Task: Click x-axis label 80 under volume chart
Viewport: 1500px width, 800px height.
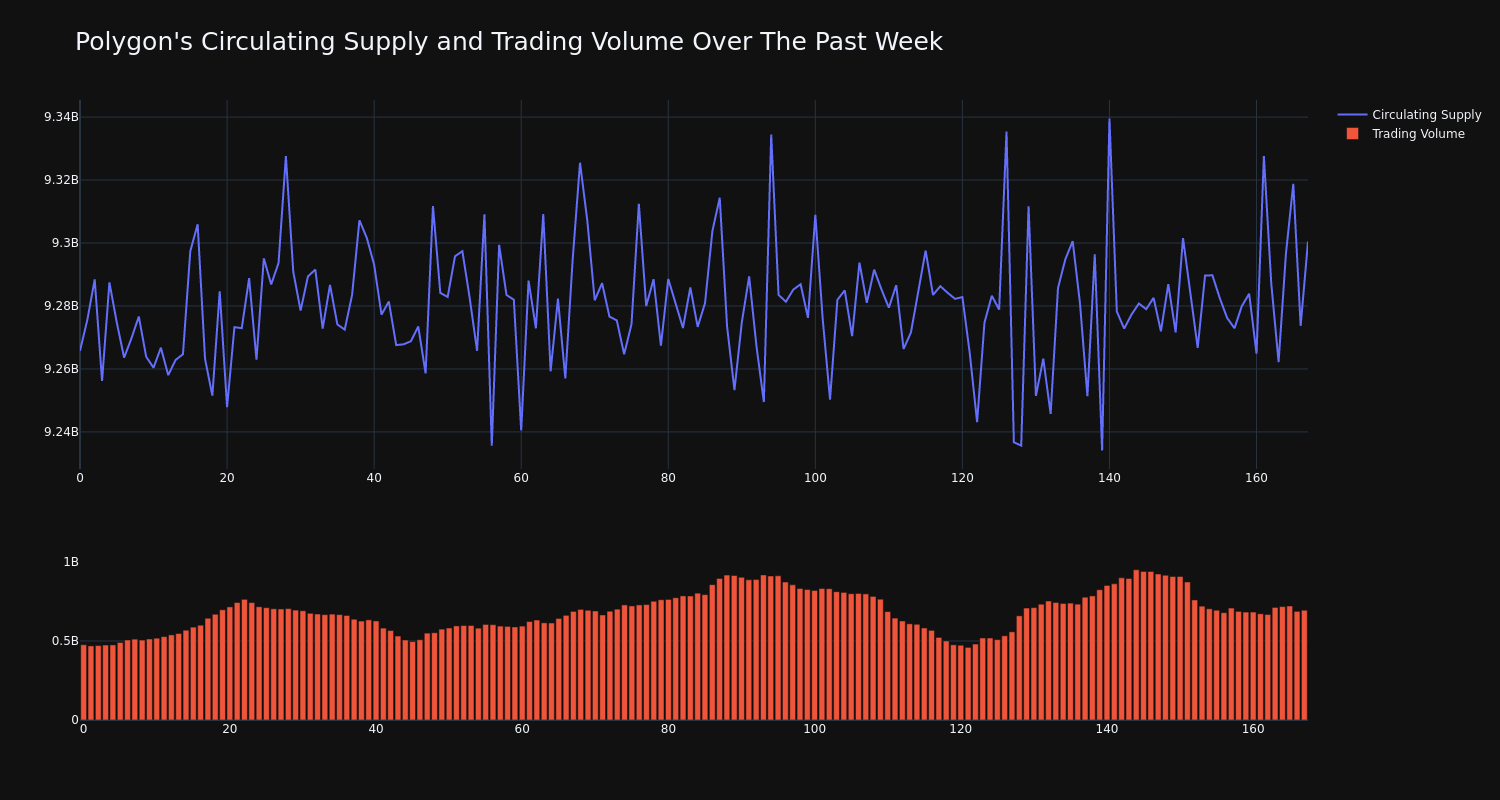Action: 668,729
